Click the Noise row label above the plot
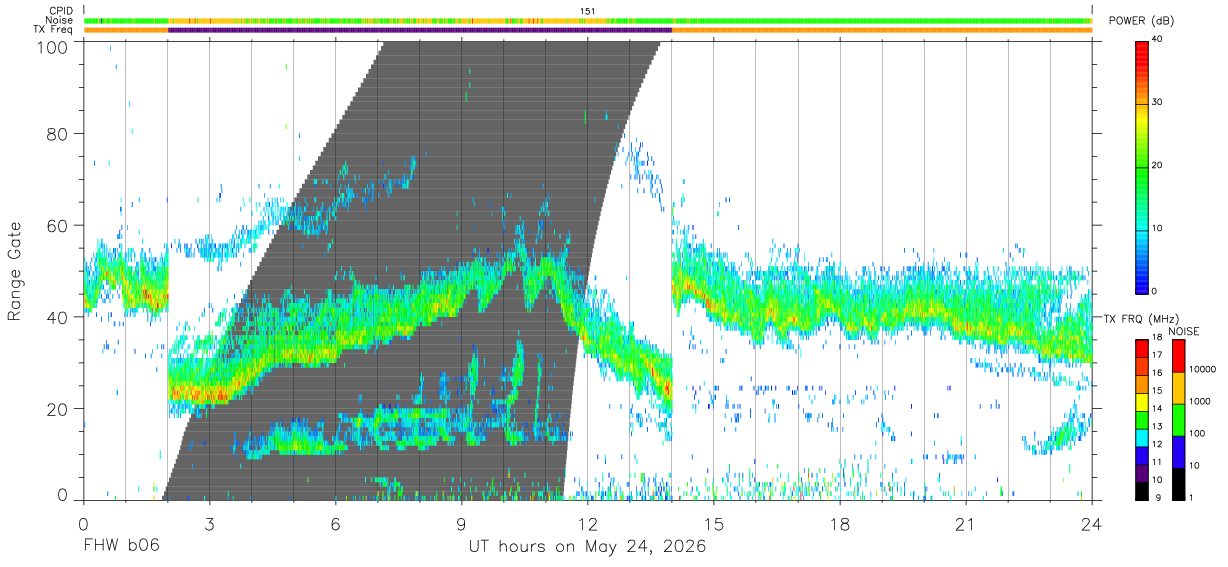This screenshot has height=567, width=1228. point(61,20)
